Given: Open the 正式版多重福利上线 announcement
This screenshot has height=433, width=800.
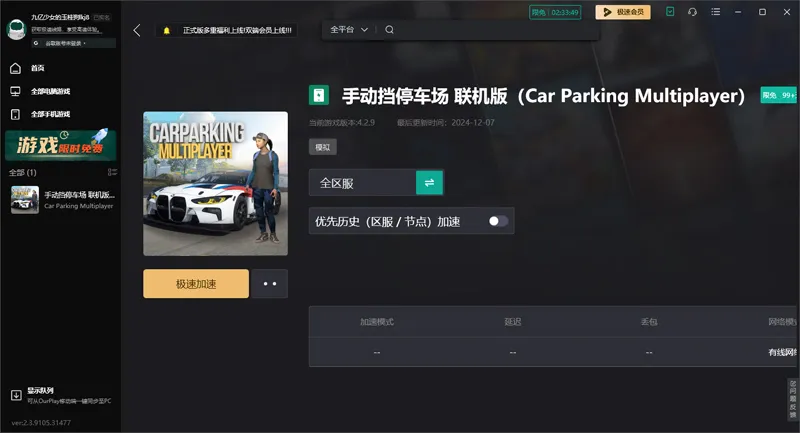Looking at the screenshot, I should coord(237,31).
